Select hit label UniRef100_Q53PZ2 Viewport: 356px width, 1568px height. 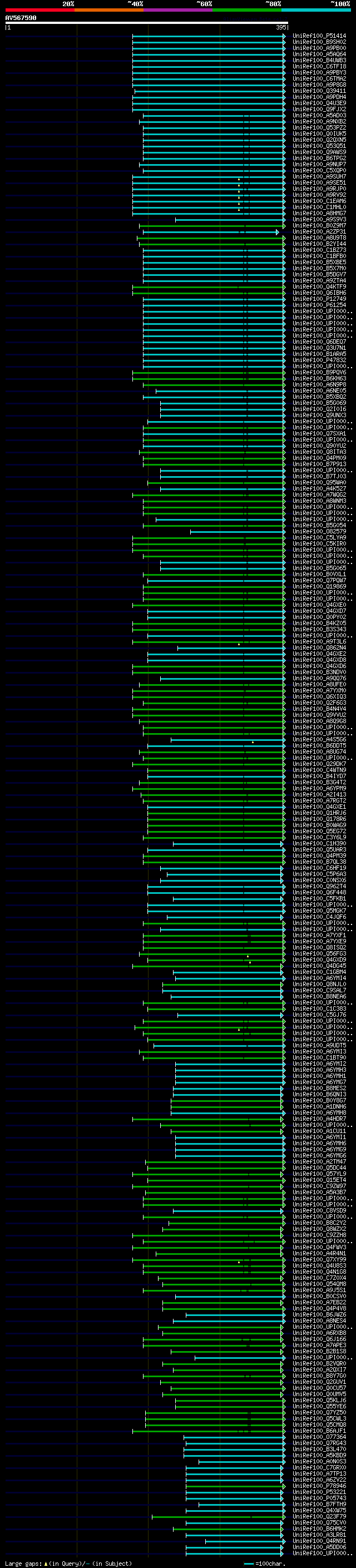319,128
